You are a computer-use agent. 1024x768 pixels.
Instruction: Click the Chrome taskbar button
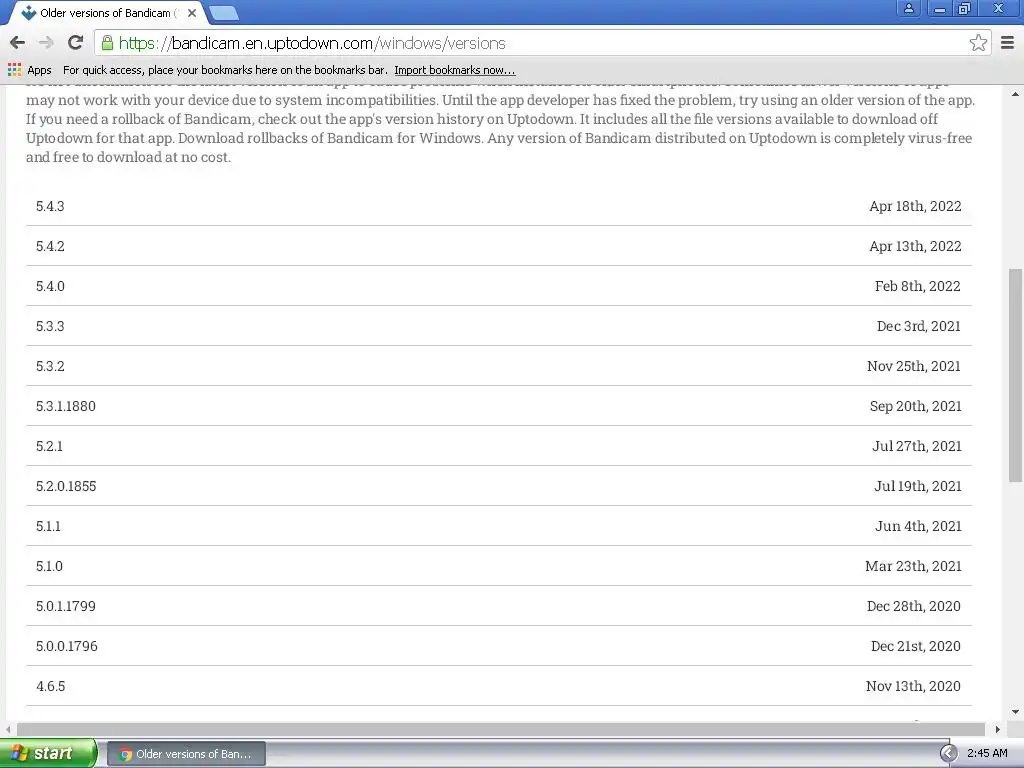[x=186, y=754]
